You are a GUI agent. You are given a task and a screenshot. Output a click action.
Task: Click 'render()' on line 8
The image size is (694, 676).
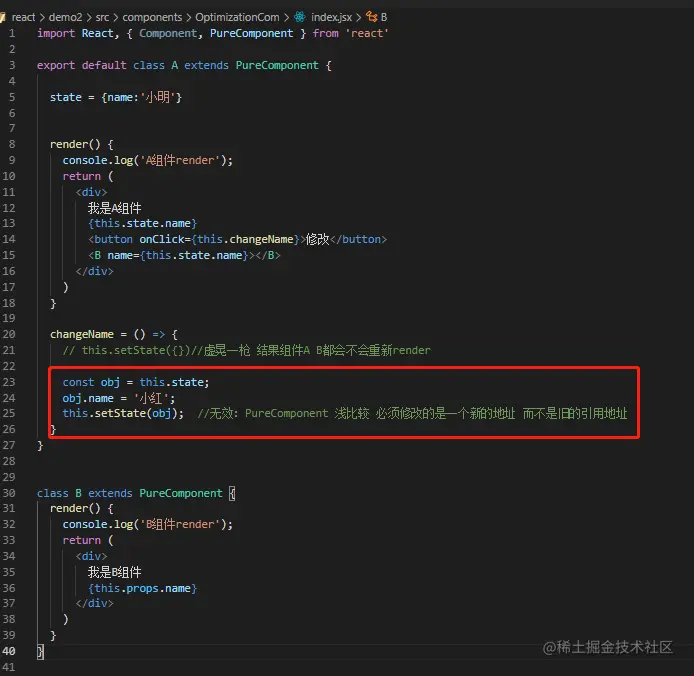point(75,144)
